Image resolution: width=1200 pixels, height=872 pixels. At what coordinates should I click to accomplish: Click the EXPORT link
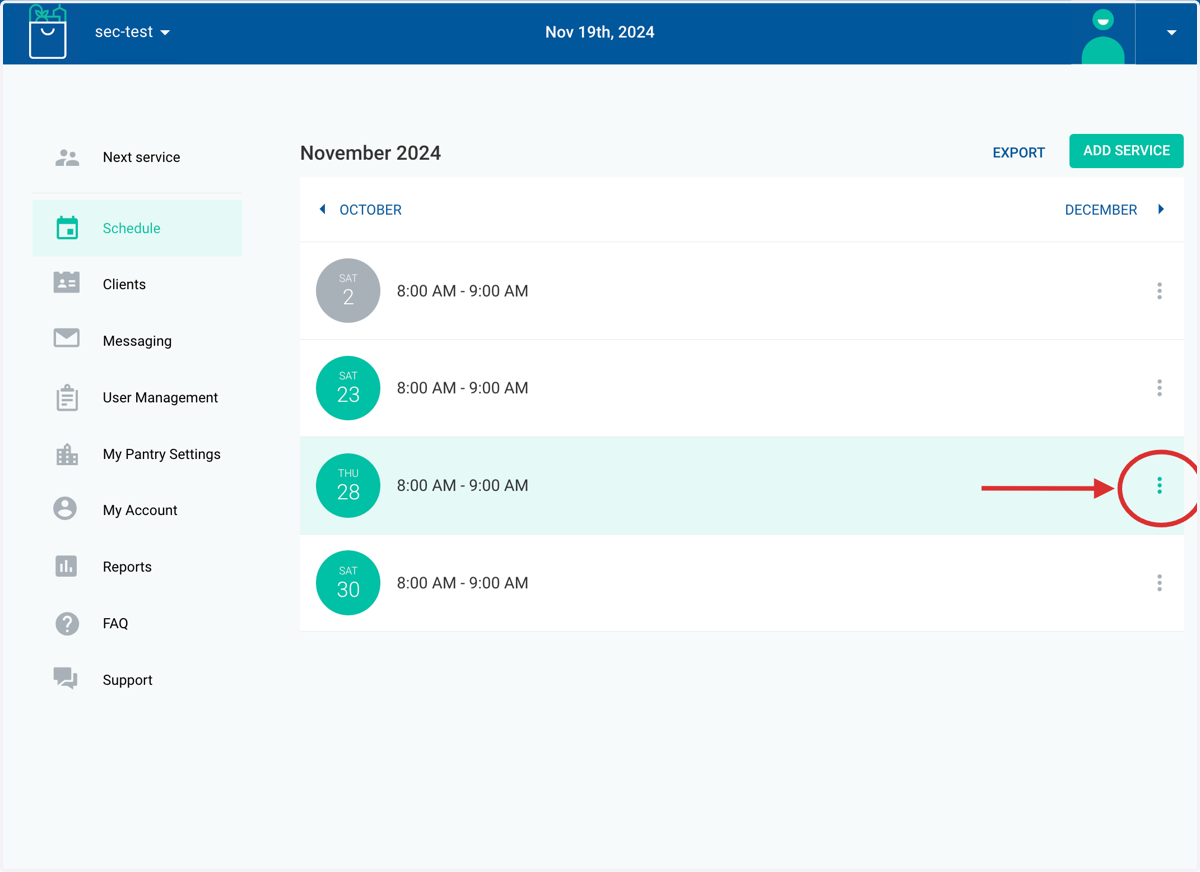[x=1018, y=152]
